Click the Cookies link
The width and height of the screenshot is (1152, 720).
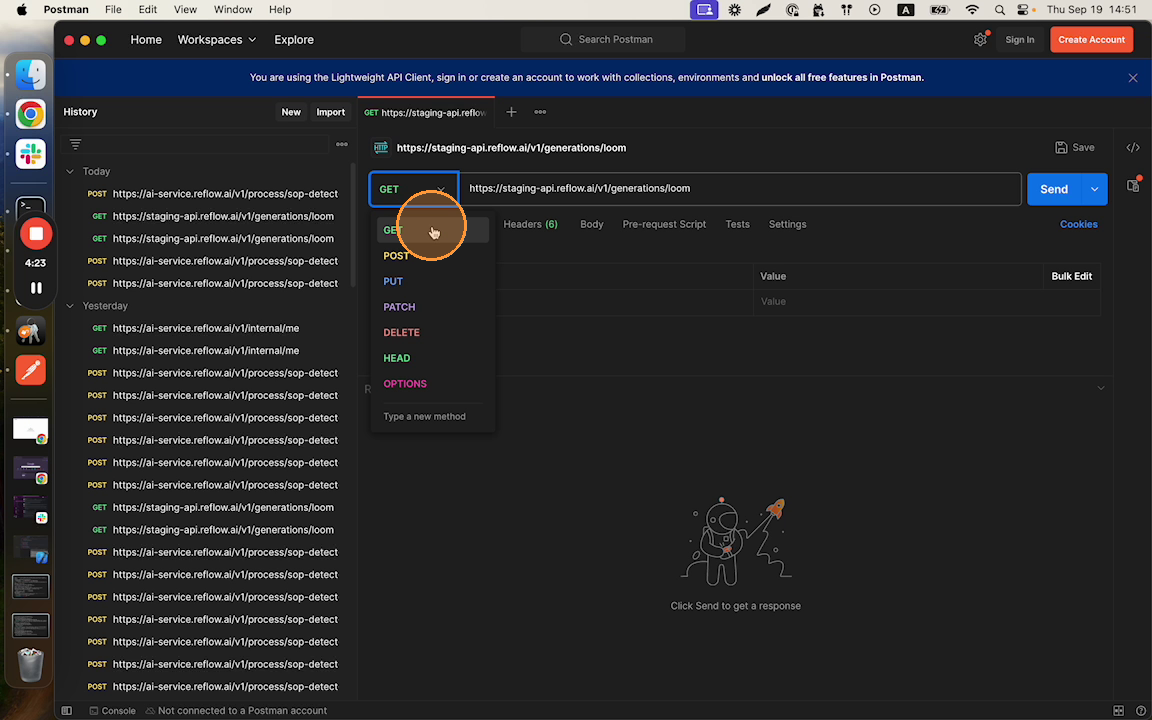click(x=1079, y=224)
